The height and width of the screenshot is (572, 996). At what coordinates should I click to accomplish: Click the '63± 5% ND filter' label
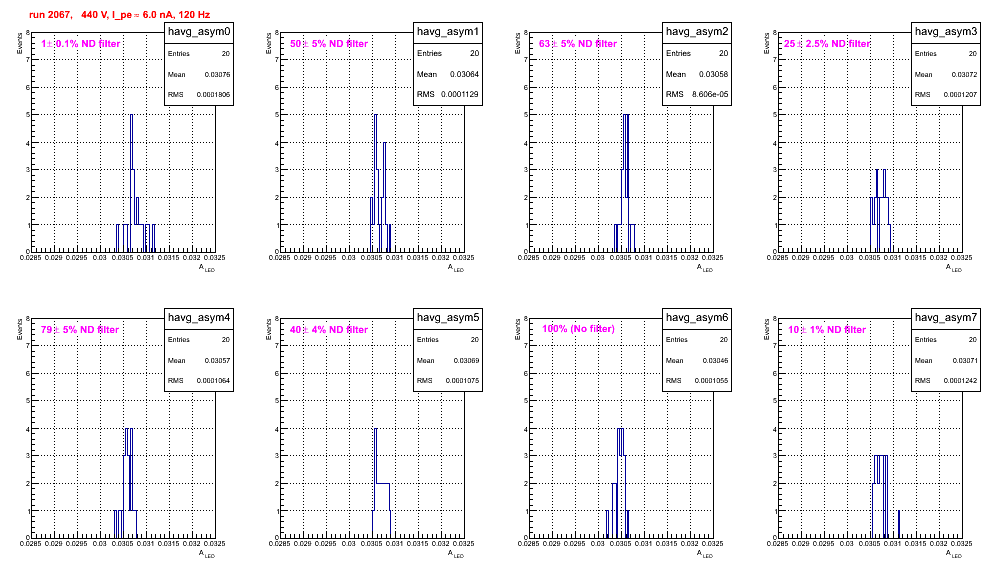point(578,44)
